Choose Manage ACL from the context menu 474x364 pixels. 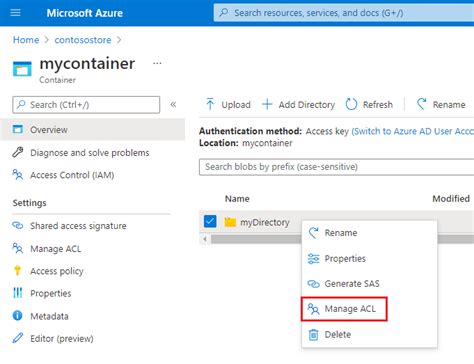click(x=344, y=309)
